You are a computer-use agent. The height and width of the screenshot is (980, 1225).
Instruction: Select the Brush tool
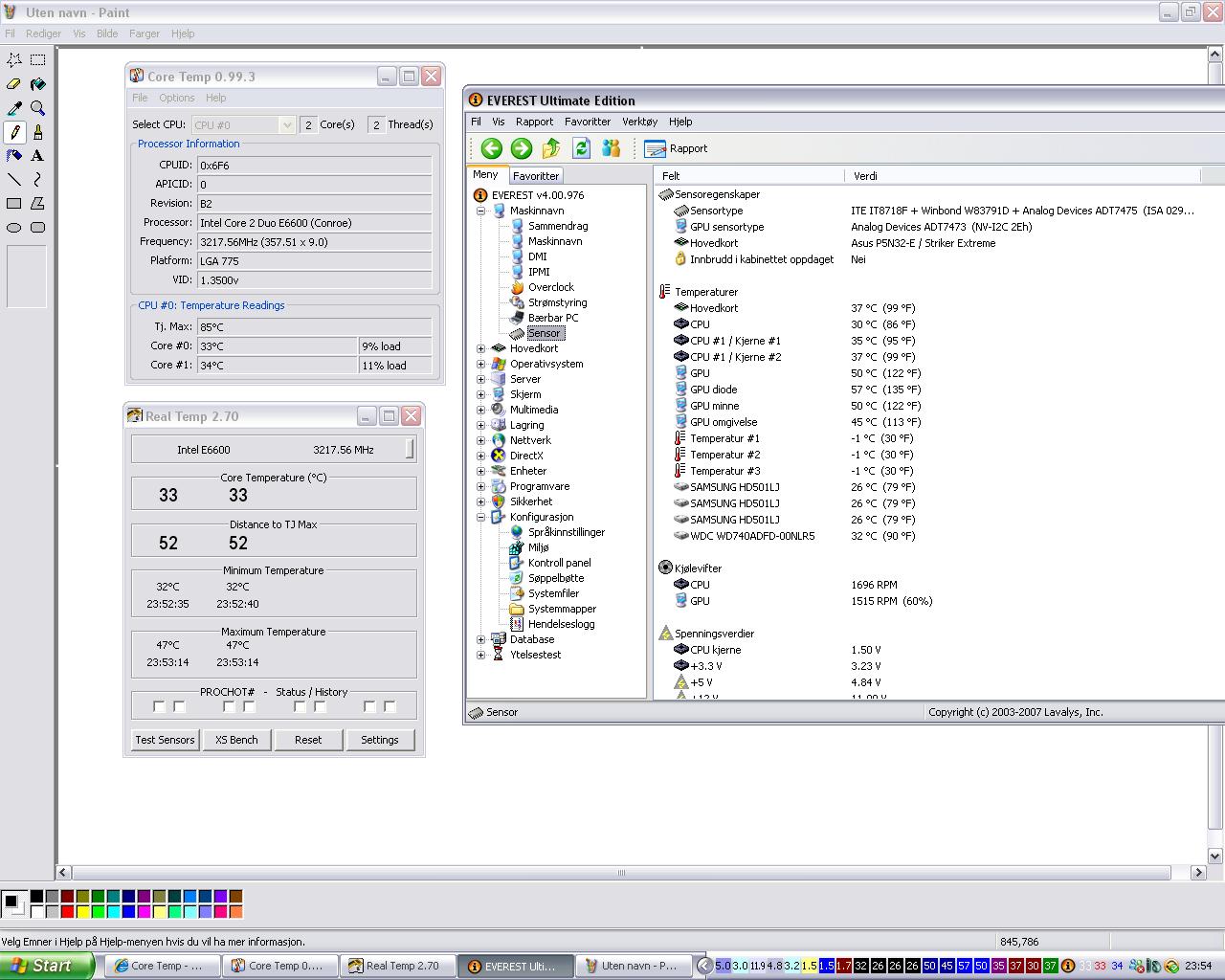pyautogui.click(x=37, y=131)
